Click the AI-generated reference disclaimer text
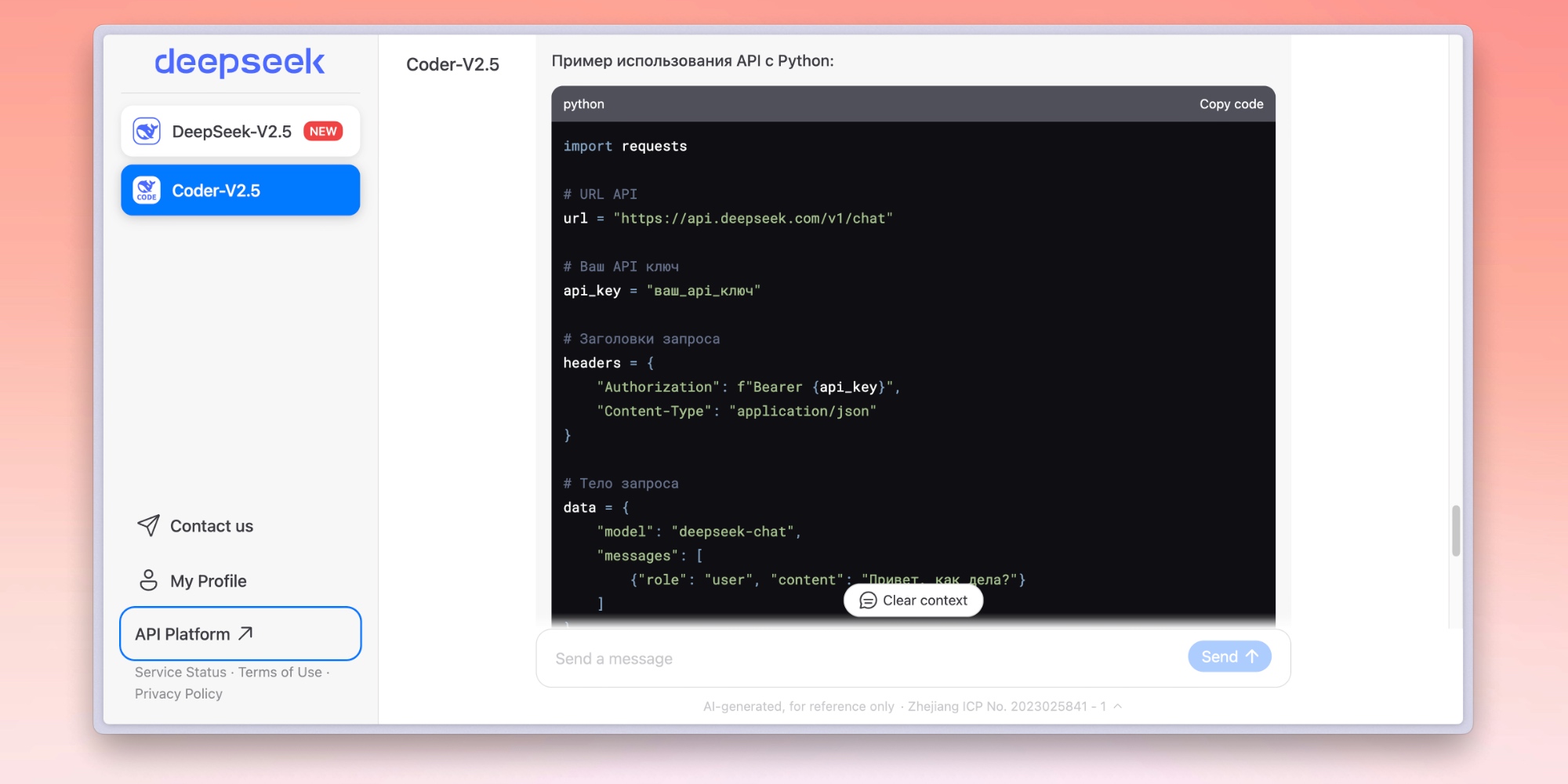Screen dimensions: 1568x784 tap(798, 706)
